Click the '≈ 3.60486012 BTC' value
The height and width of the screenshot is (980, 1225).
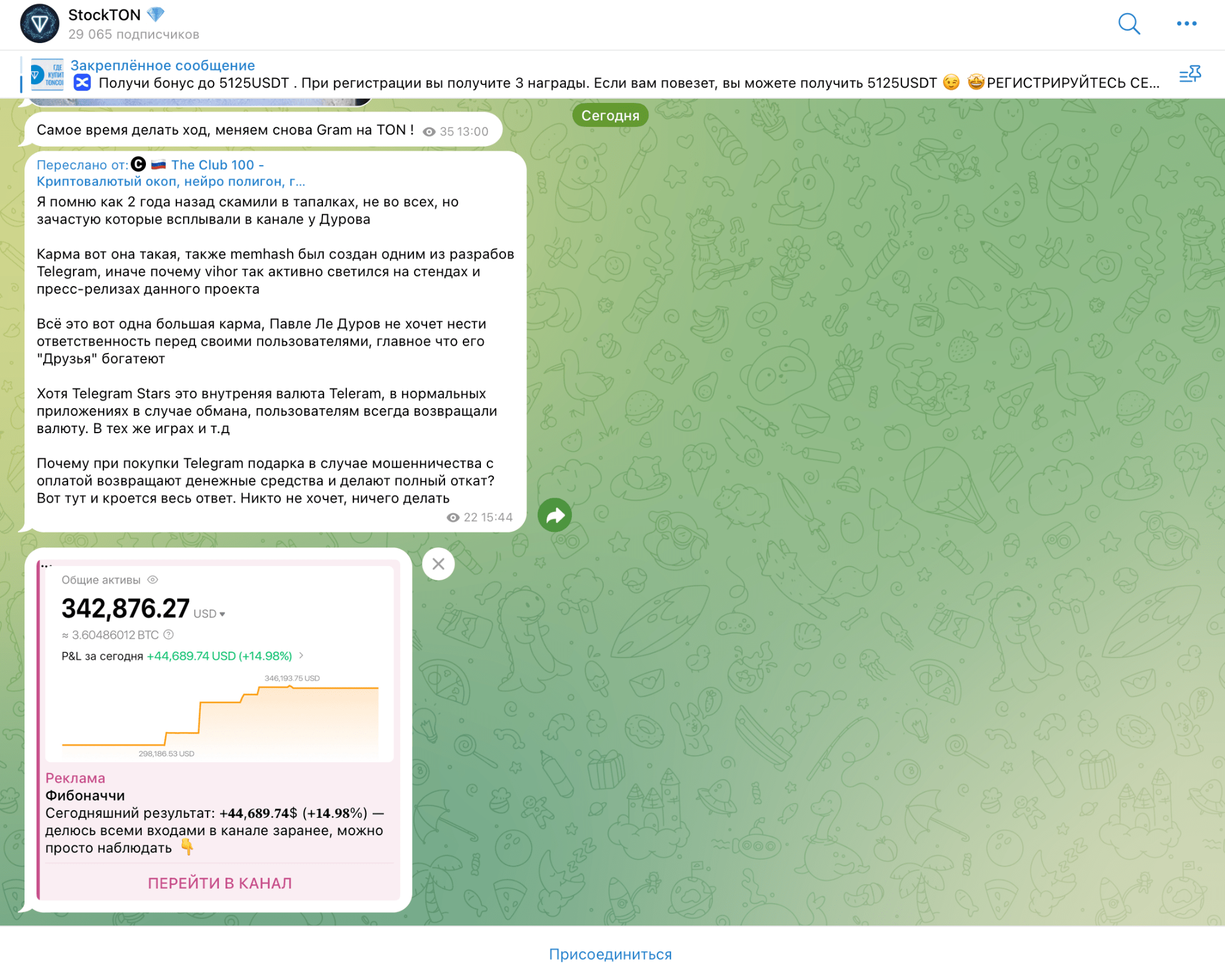point(110,635)
